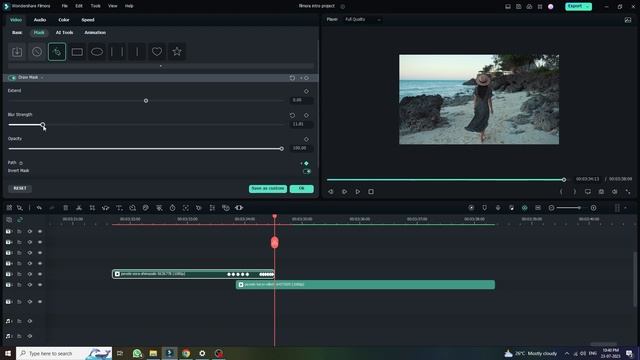Select the no-mask circle icon

point(37,52)
